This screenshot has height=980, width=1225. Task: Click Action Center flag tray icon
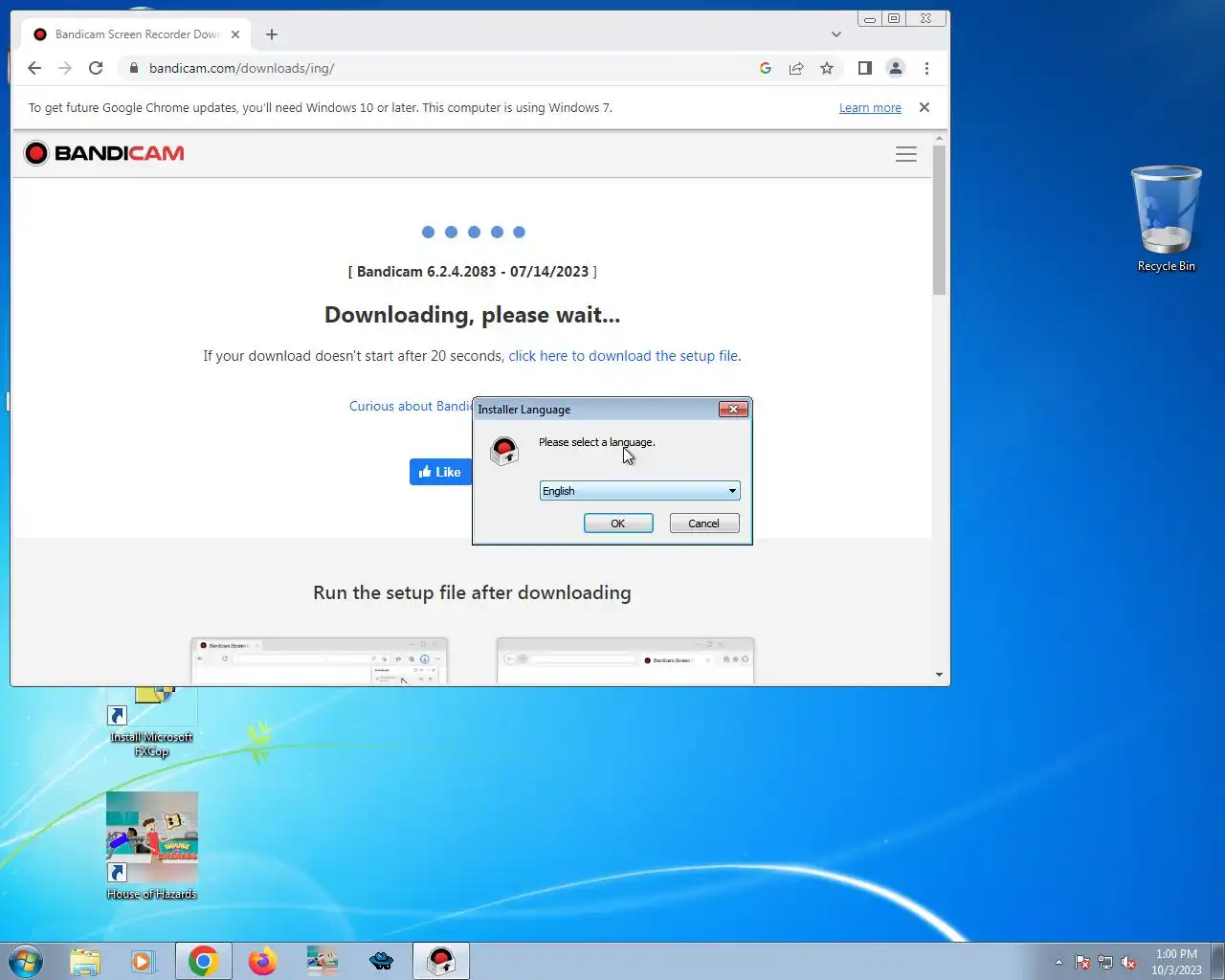click(1082, 963)
